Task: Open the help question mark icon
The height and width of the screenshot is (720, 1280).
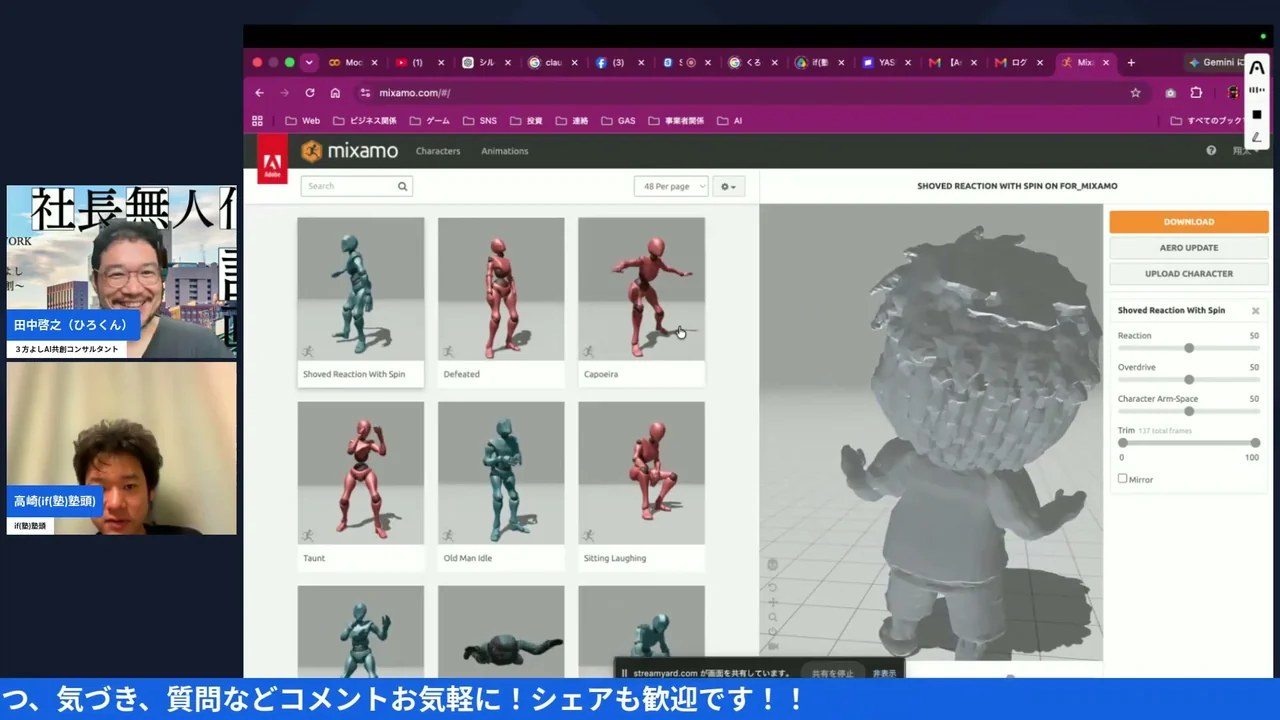Action: pyautogui.click(x=1211, y=151)
